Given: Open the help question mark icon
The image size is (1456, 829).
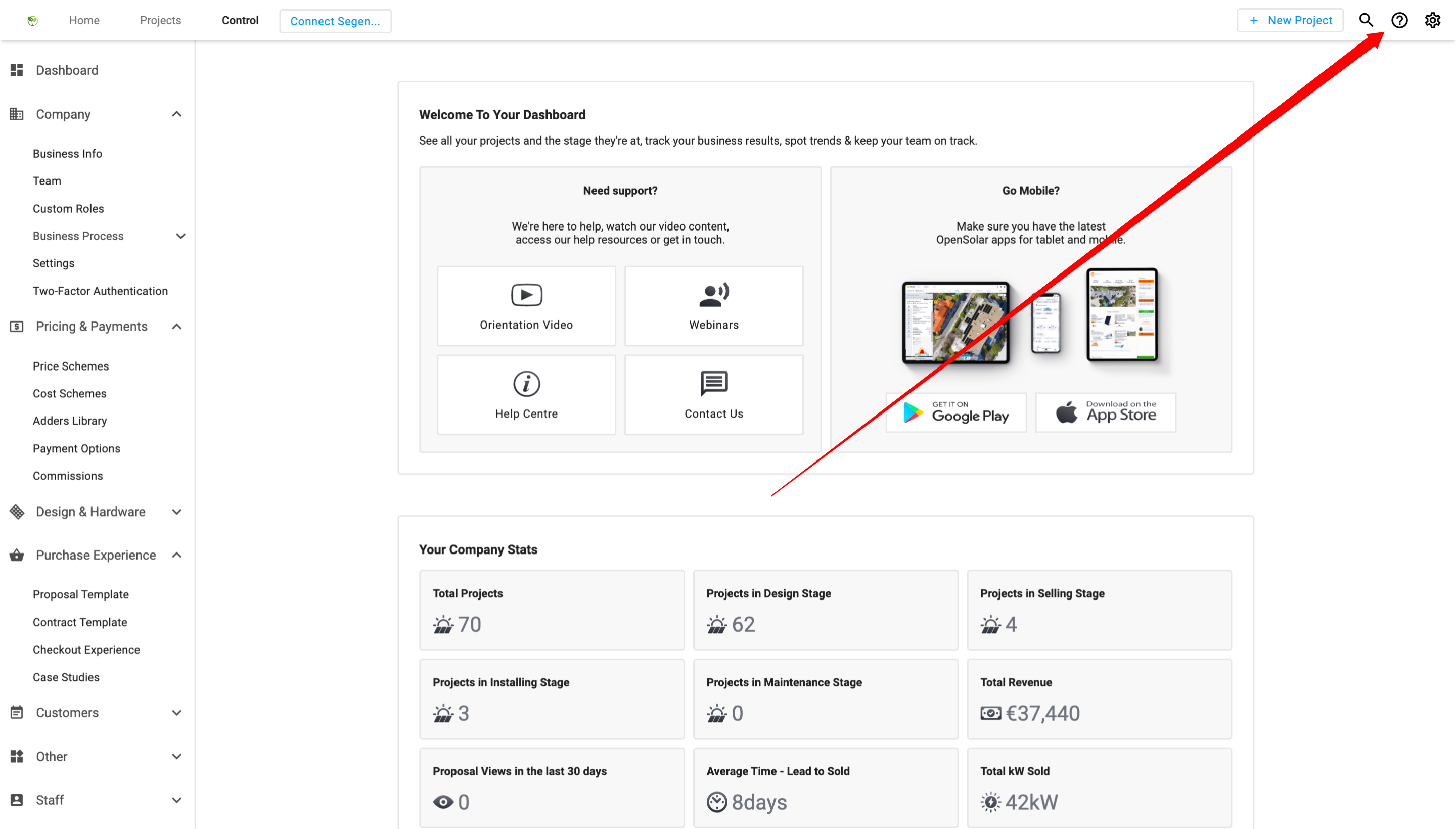Looking at the screenshot, I should pos(1399,21).
